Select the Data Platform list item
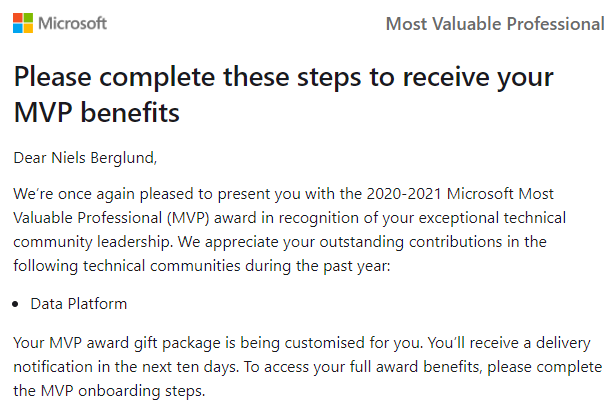This screenshot has width=610, height=405. [79, 304]
